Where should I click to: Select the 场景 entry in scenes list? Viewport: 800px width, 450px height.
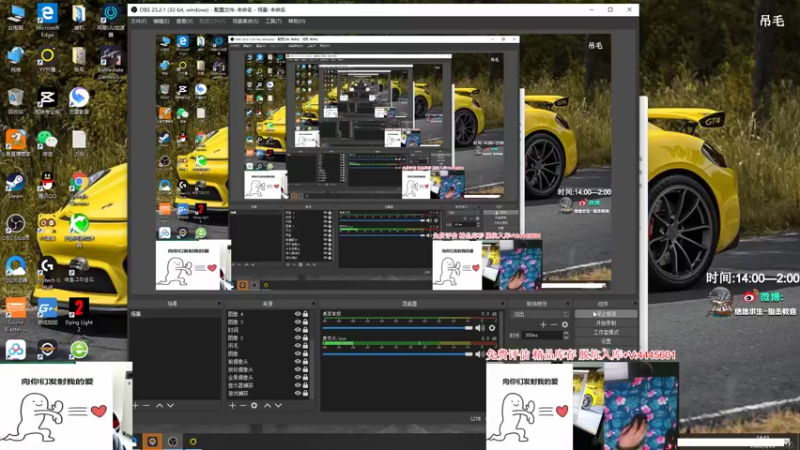[175, 314]
